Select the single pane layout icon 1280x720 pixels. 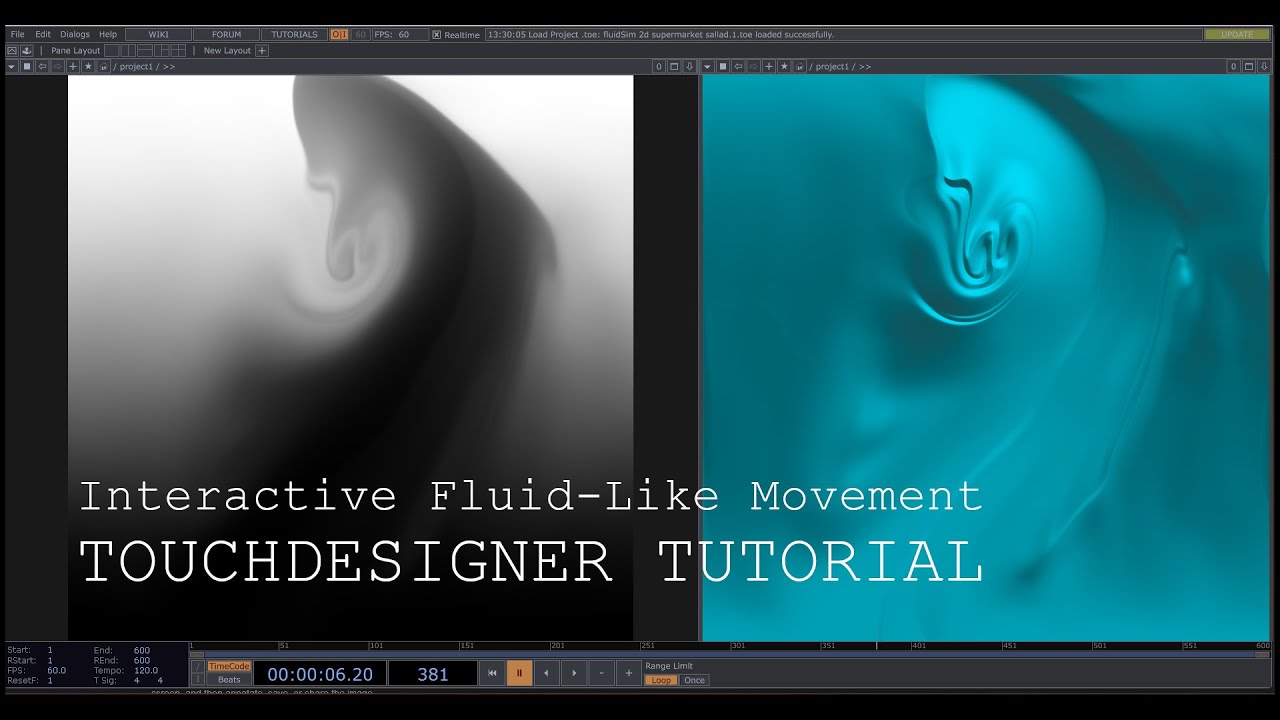pos(111,50)
